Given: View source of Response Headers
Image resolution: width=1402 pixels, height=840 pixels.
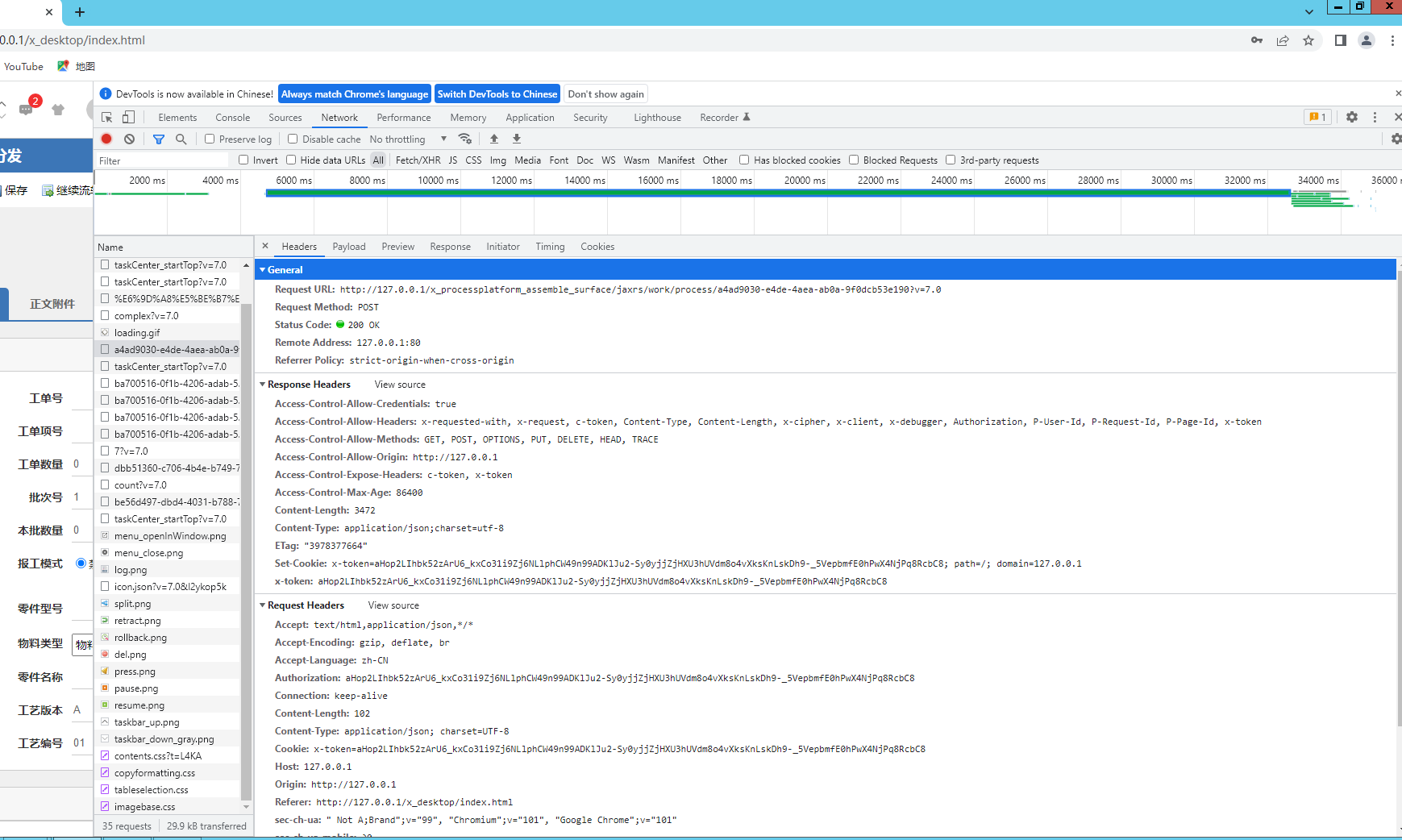Looking at the screenshot, I should (400, 385).
